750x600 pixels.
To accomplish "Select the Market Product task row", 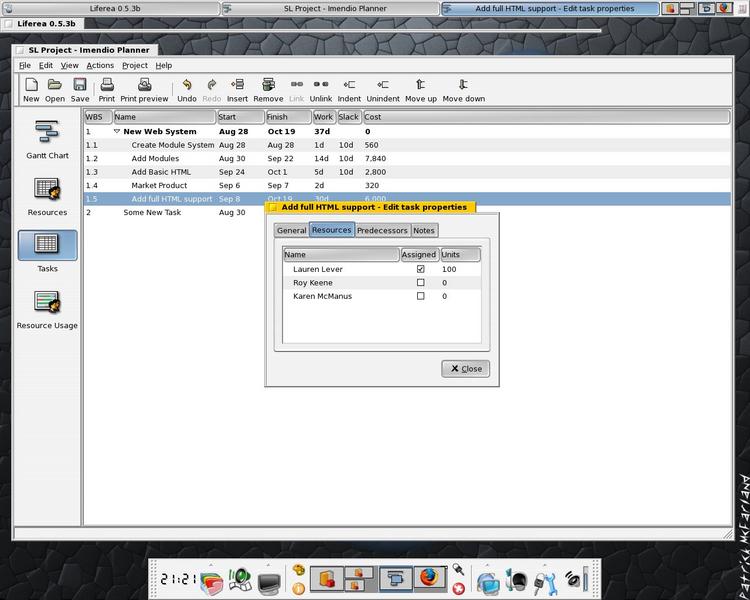I will coord(407,185).
